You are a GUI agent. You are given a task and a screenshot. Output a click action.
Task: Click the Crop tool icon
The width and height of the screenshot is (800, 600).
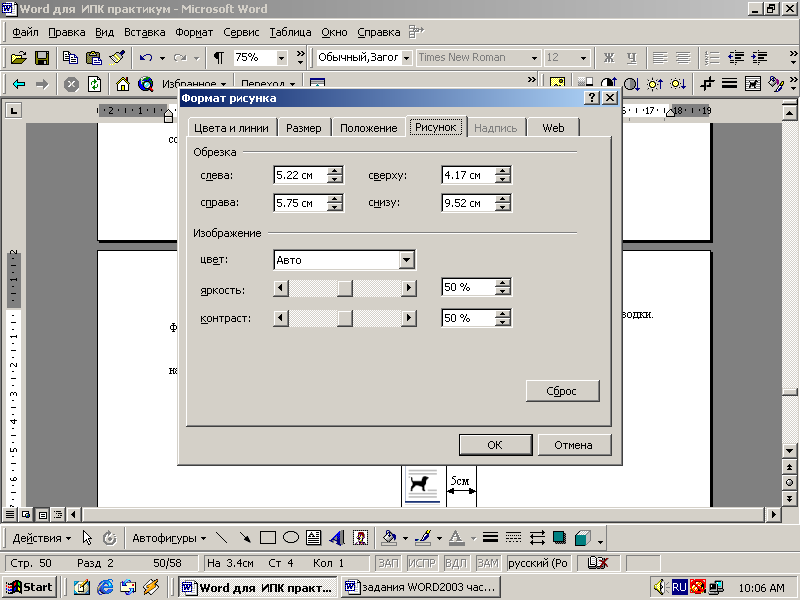[x=707, y=84]
